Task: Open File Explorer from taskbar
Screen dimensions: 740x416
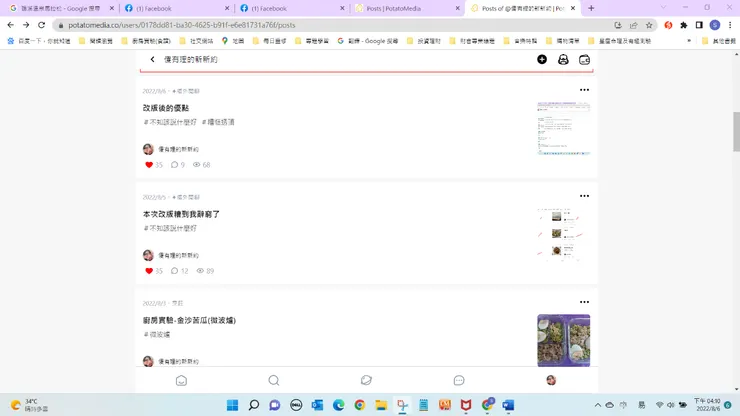Action: point(381,405)
